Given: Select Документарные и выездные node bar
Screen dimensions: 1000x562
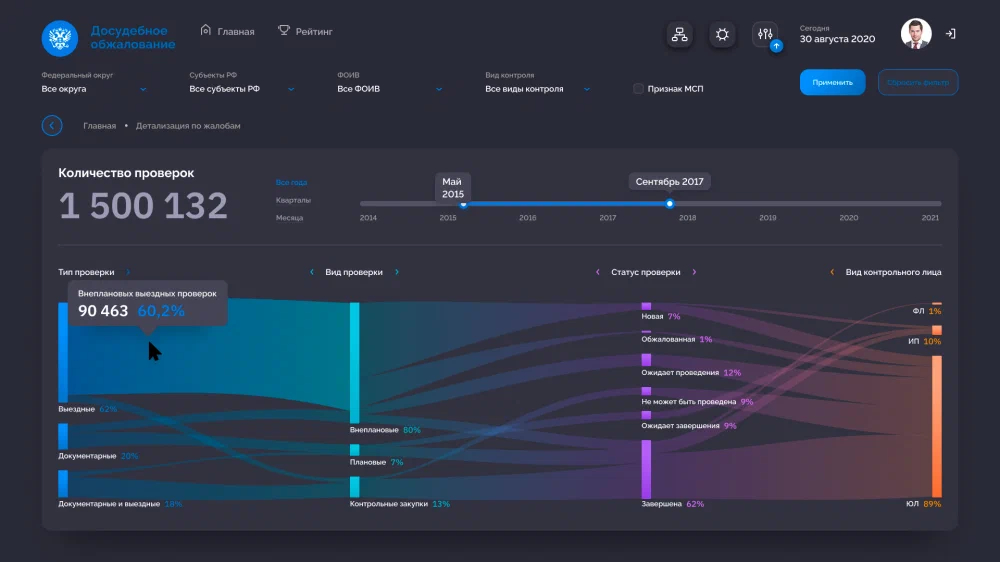Looking at the screenshot, I should (63, 484).
